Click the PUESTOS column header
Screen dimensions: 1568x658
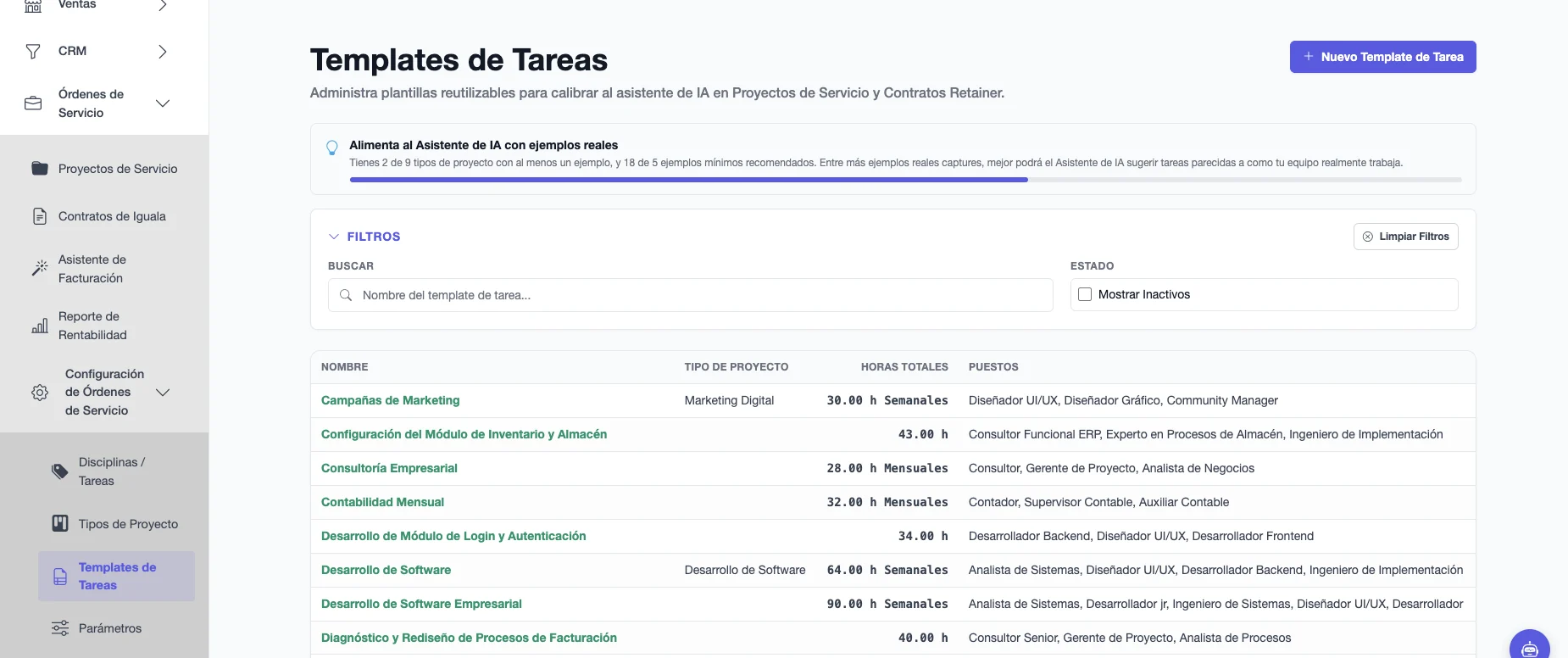[993, 367]
